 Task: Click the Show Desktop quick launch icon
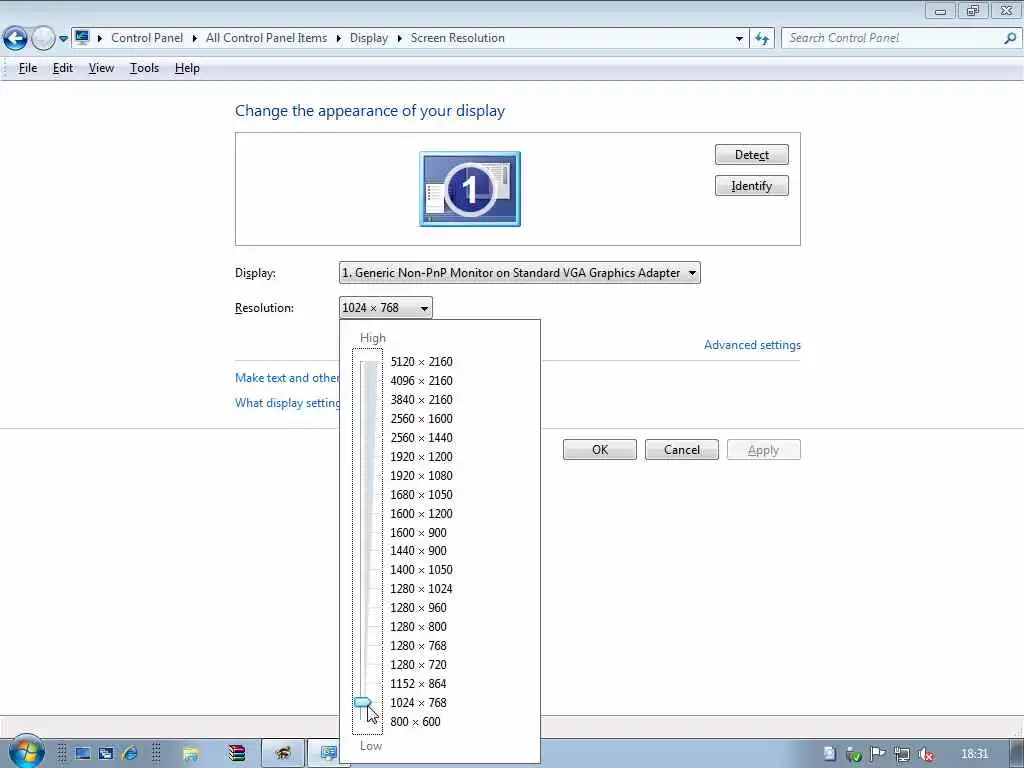pos(83,754)
